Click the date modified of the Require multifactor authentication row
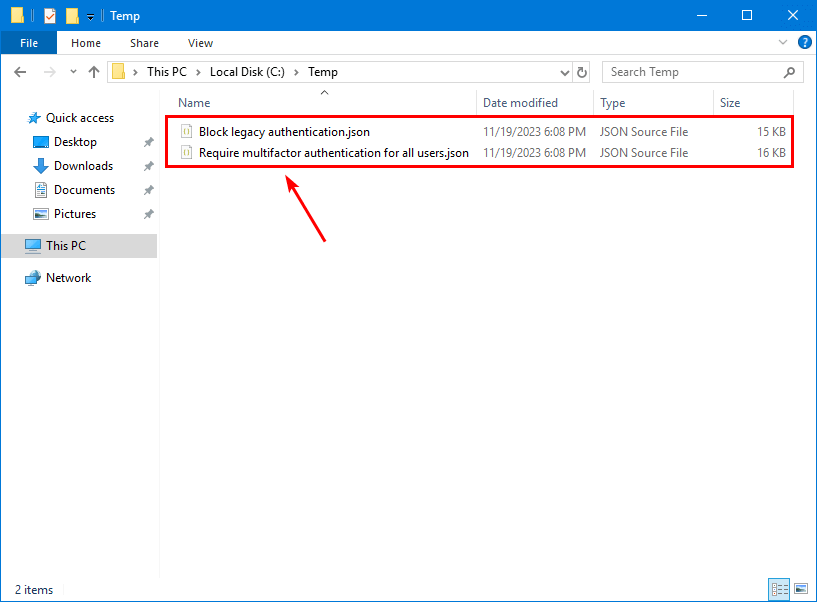The height and width of the screenshot is (602, 817). tap(534, 153)
